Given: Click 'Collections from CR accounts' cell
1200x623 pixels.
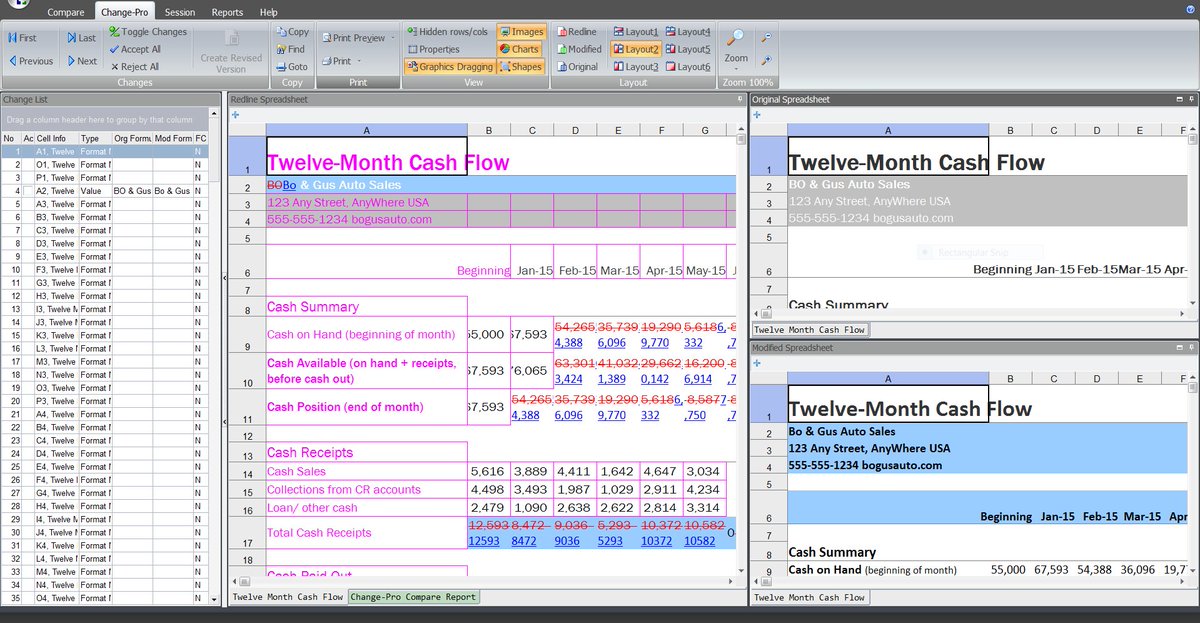Looking at the screenshot, I should pos(366,489).
